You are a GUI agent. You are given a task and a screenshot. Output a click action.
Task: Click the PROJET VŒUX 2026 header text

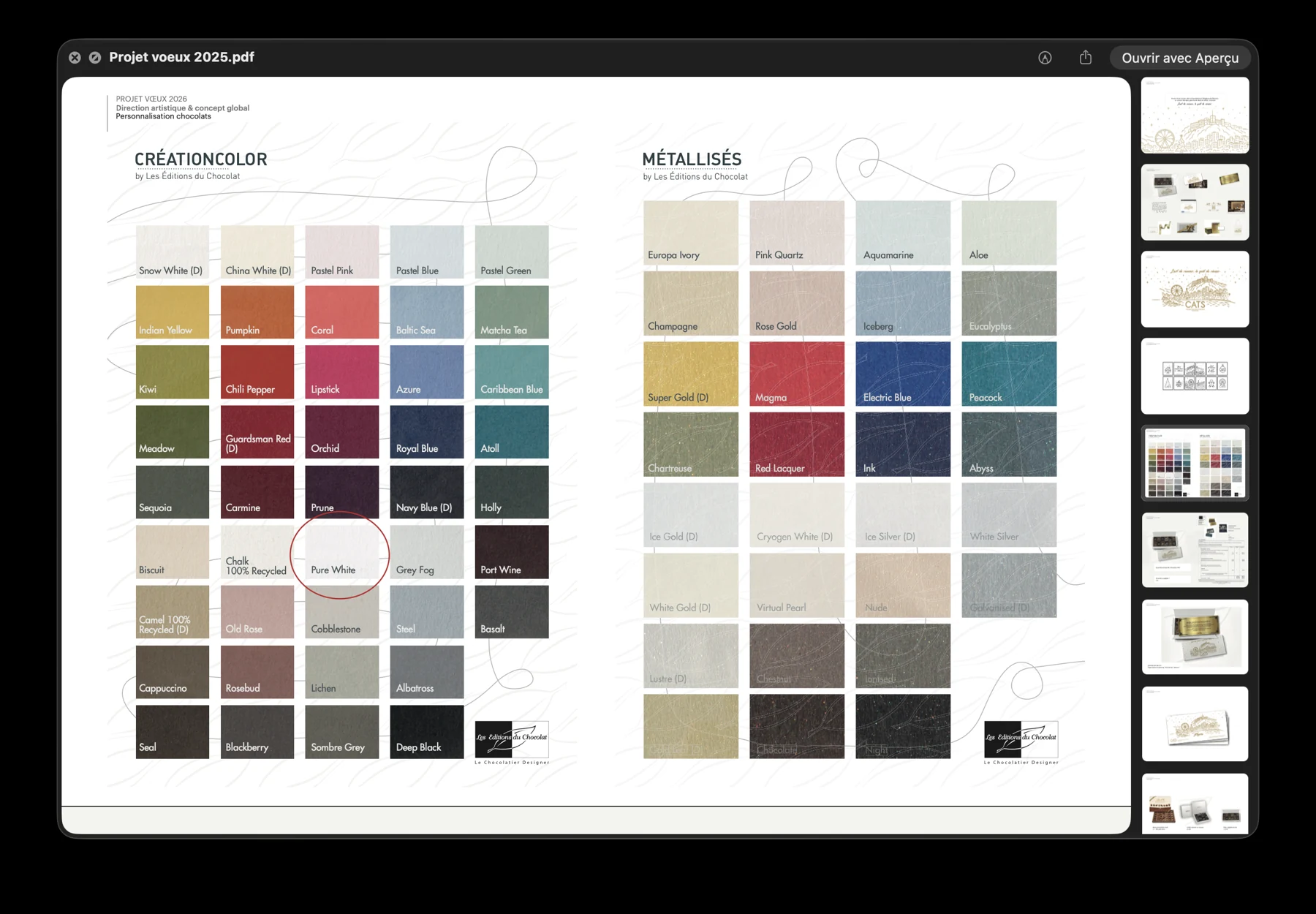(x=151, y=99)
